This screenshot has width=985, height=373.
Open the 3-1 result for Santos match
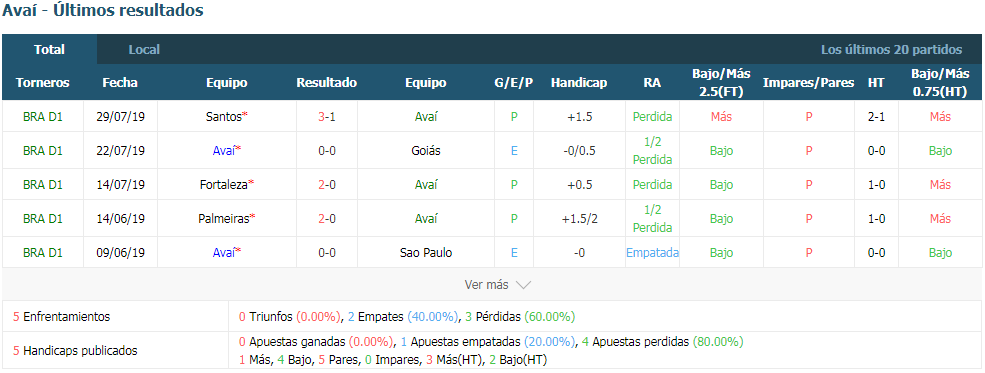(x=327, y=117)
